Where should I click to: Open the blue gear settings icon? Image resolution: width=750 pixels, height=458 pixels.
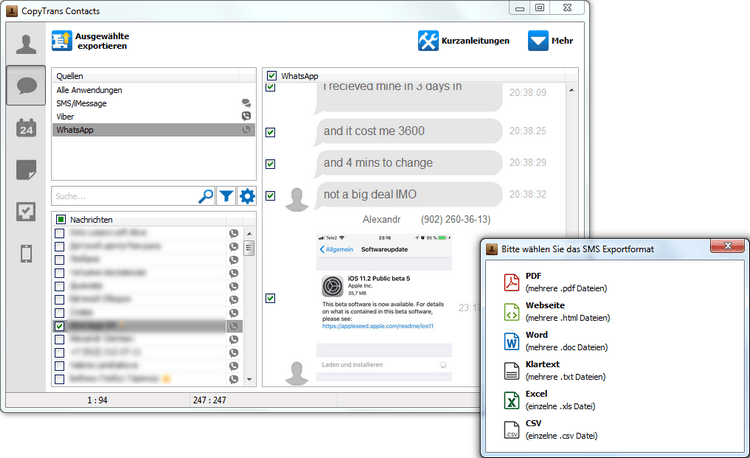247,196
